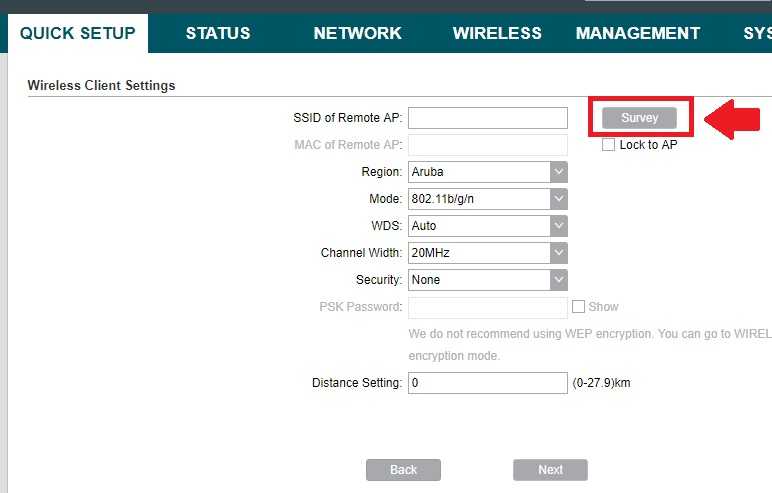Image resolution: width=772 pixels, height=493 pixels.
Task: Expand the Region dropdown showing Aruba
Action: click(x=488, y=172)
